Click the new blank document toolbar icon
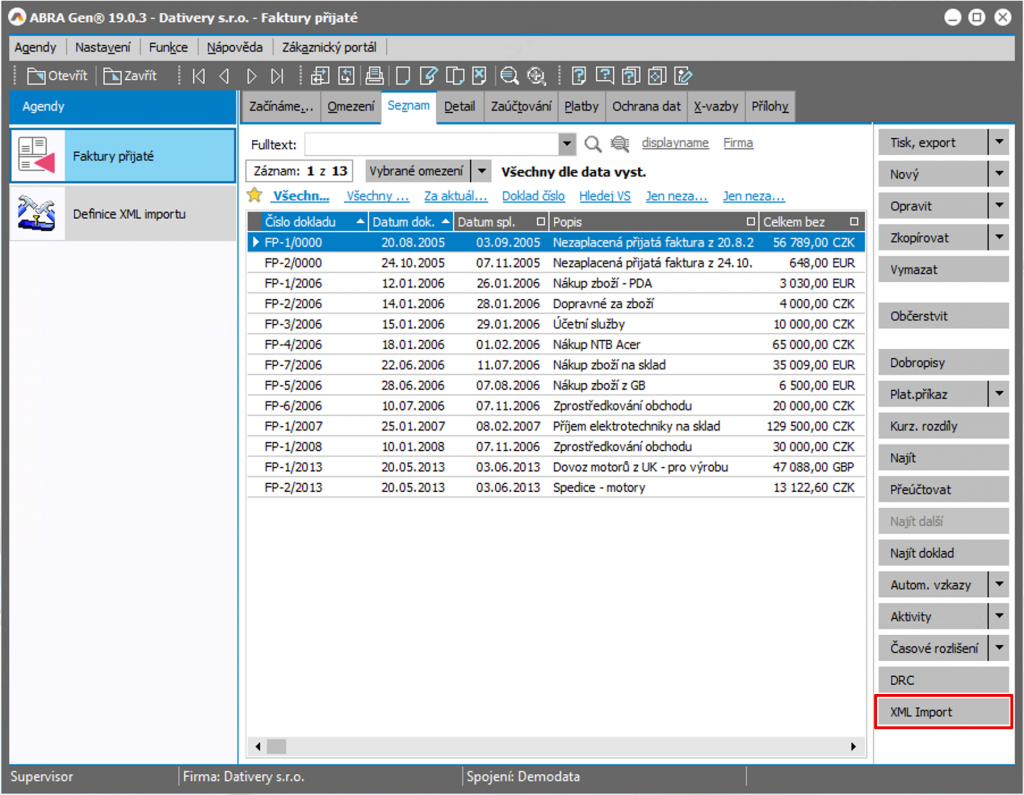Viewport: 1024px width, 795px height. 402,76
